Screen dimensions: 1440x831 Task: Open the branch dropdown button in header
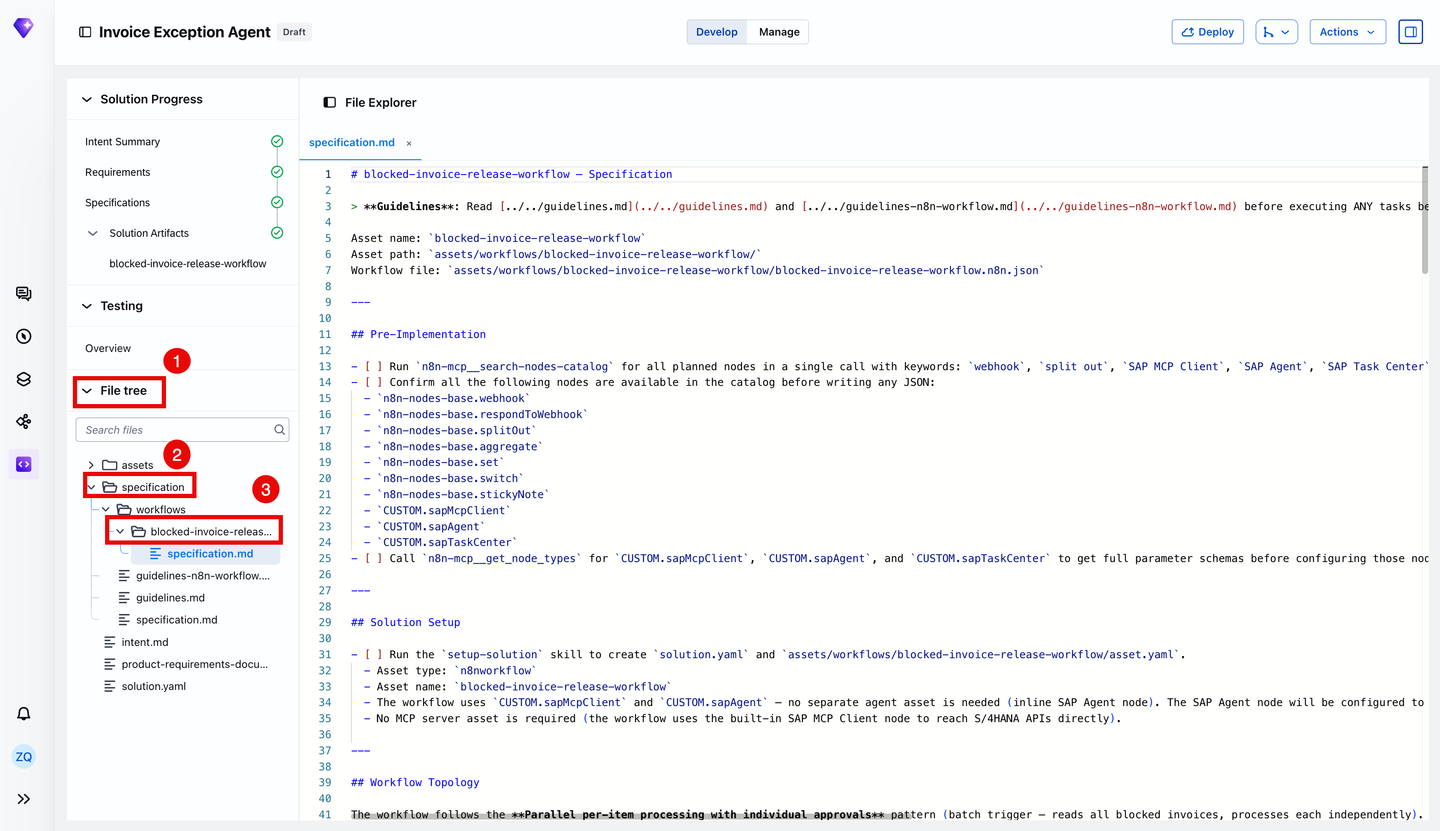[1277, 32]
